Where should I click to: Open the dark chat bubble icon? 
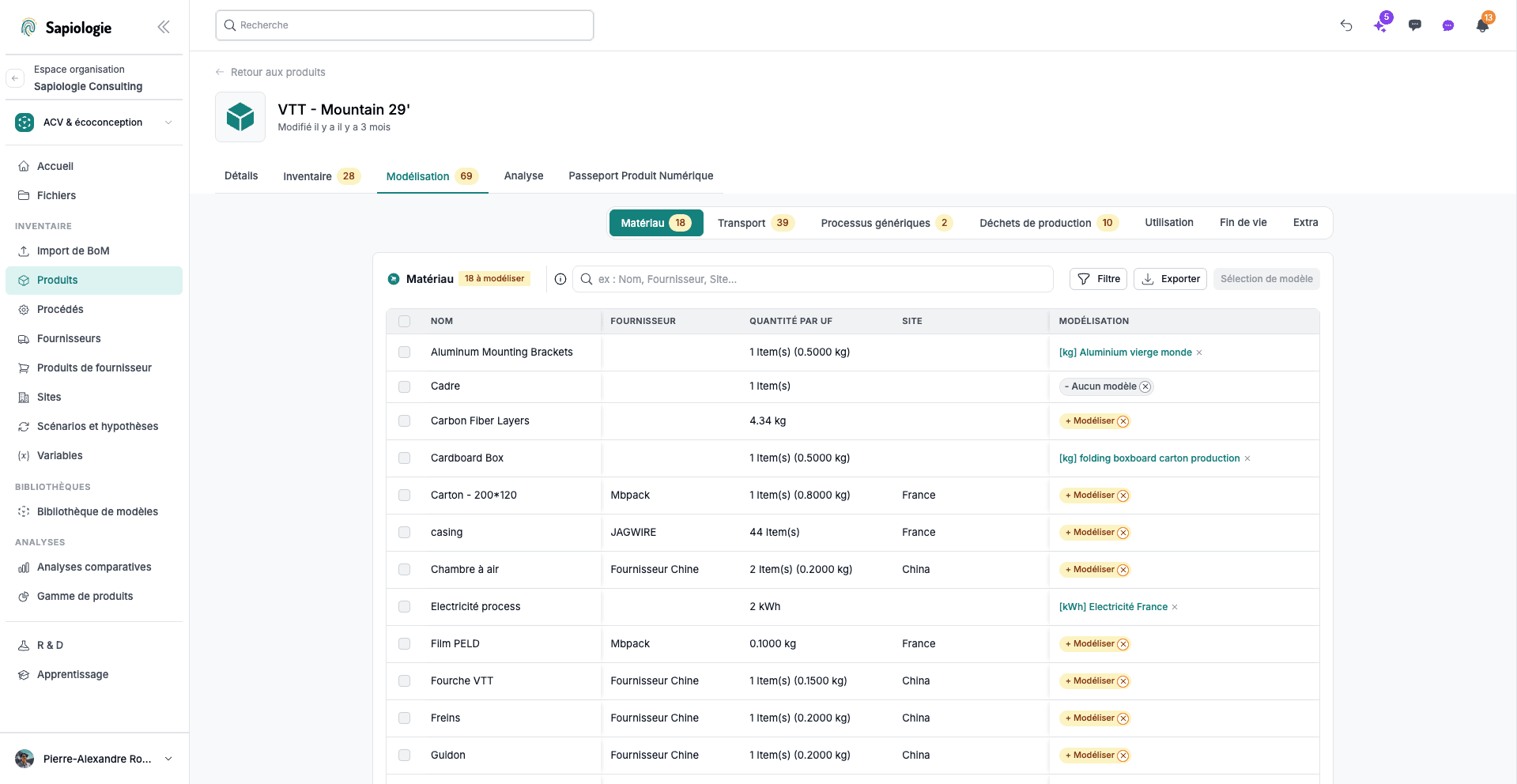coord(1415,25)
